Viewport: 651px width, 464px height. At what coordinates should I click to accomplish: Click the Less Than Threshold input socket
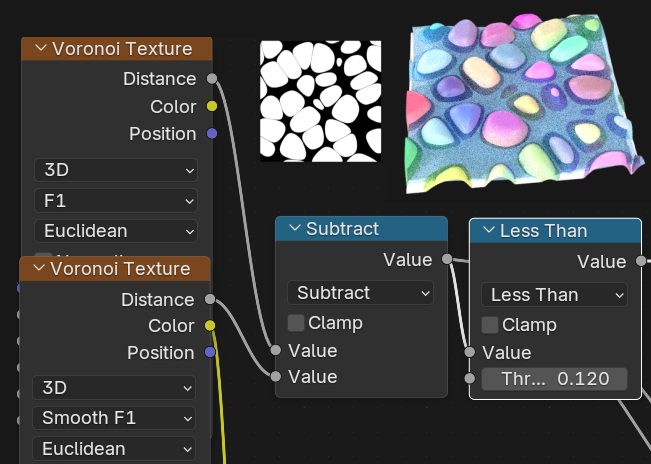click(469, 379)
